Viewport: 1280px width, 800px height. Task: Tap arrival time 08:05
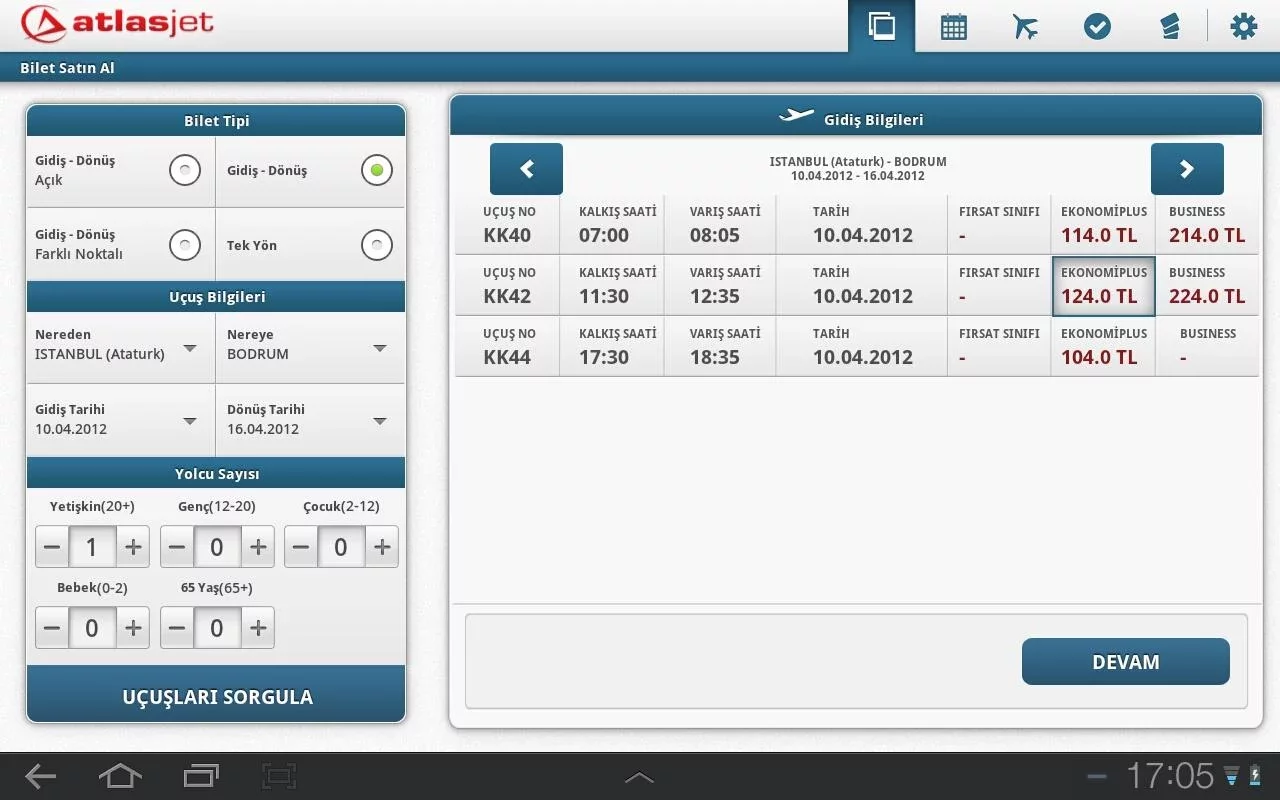click(x=714, y=235)
